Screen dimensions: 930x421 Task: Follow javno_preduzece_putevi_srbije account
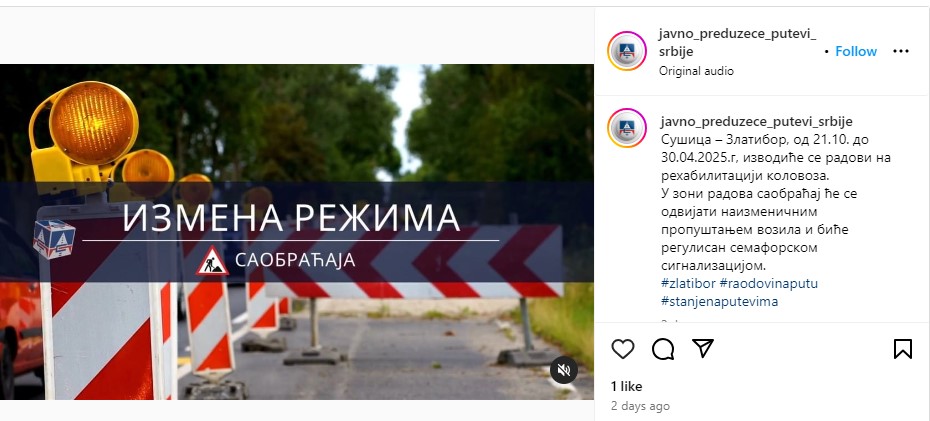point(856,52)
